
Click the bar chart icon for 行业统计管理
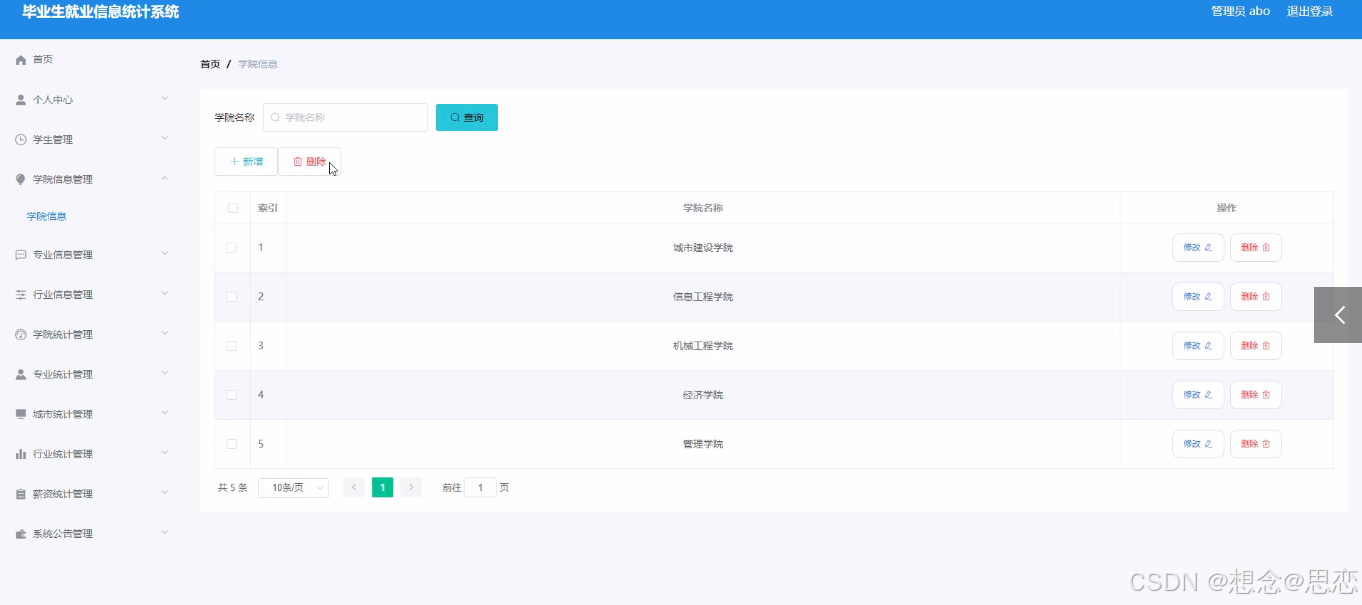20,454
